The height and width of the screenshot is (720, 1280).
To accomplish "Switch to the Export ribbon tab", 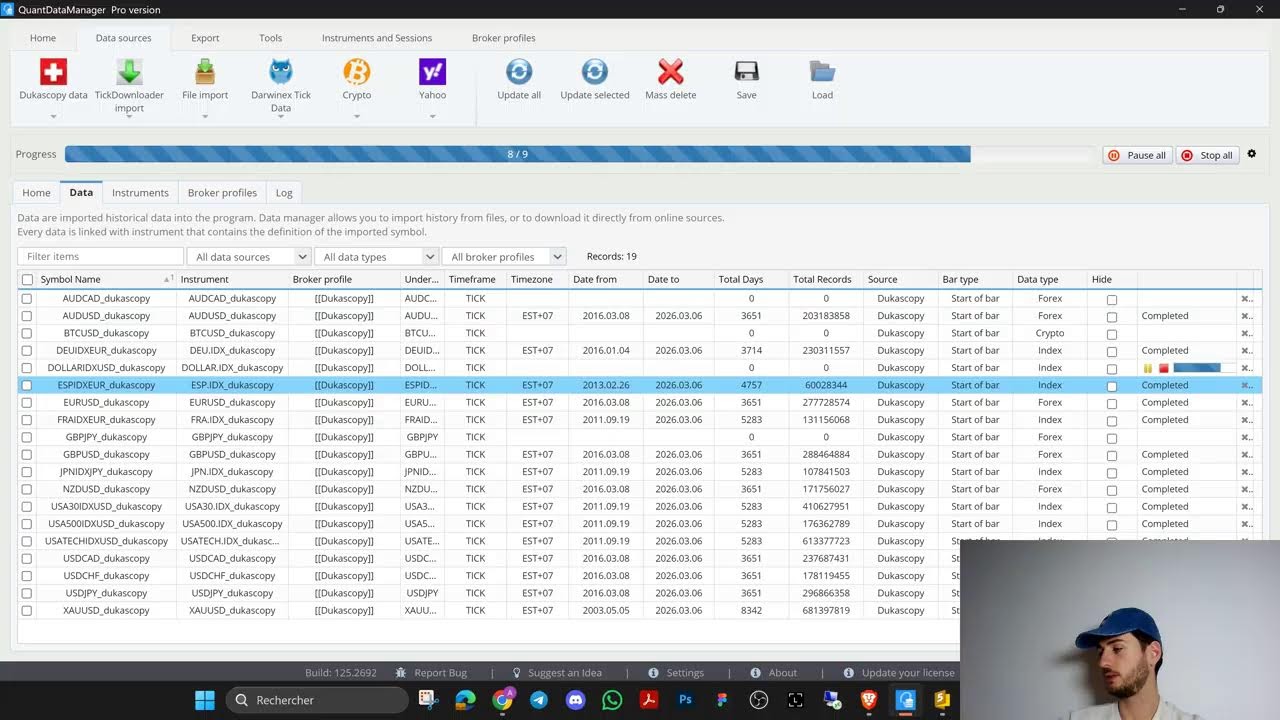I will [205, 38].
